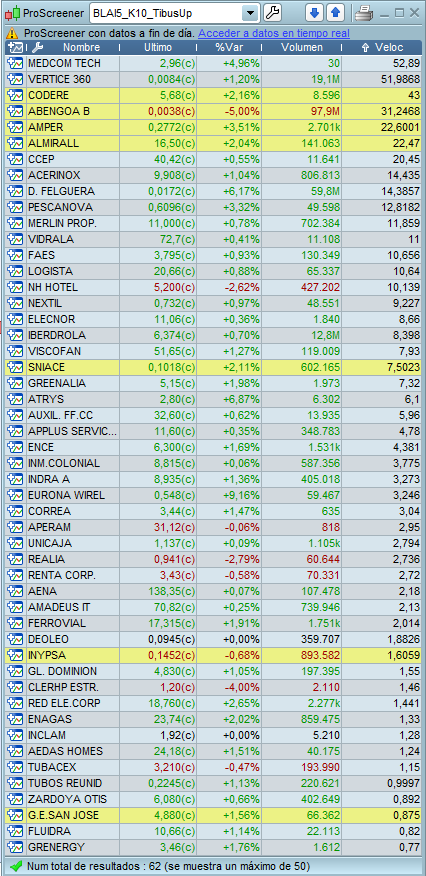
Task: Select the ENAGAS row name
Action: [x=50, y=719]
